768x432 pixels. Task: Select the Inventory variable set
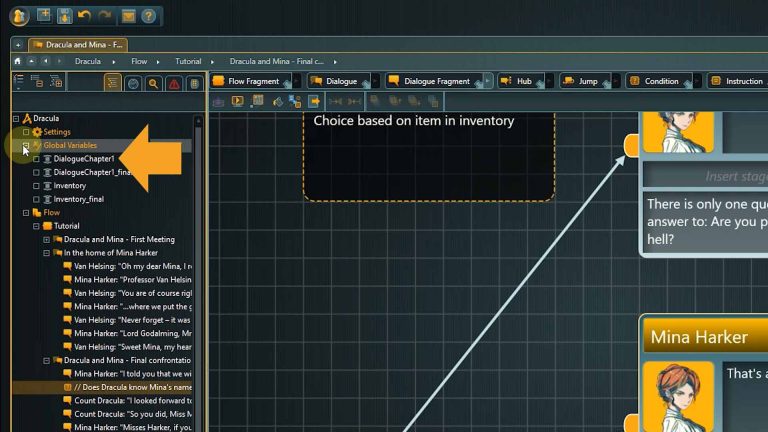tap(70, 186)
